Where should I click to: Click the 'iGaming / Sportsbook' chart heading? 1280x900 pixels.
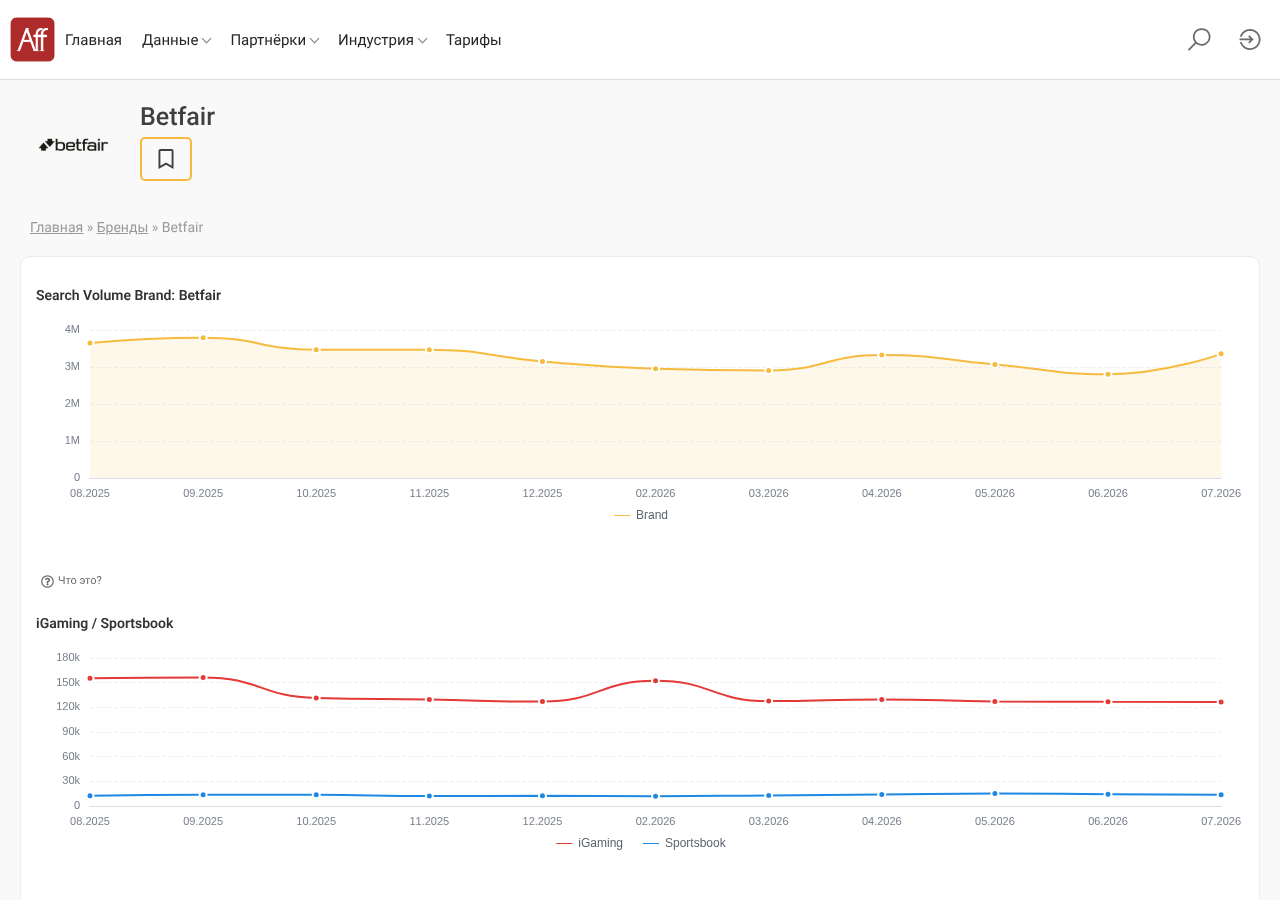105,624
